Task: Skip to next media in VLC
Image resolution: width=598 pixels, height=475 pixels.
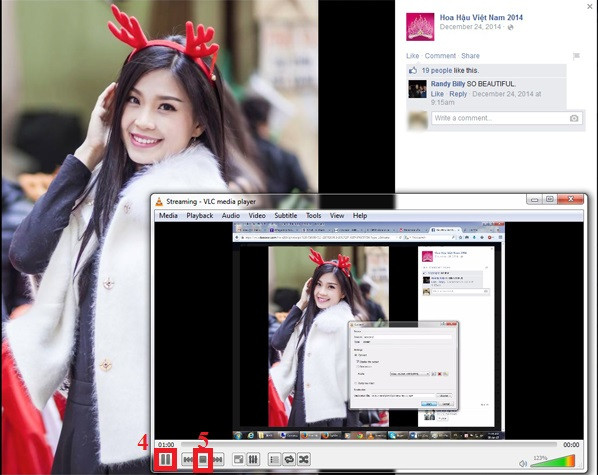Action: point(218,460)
